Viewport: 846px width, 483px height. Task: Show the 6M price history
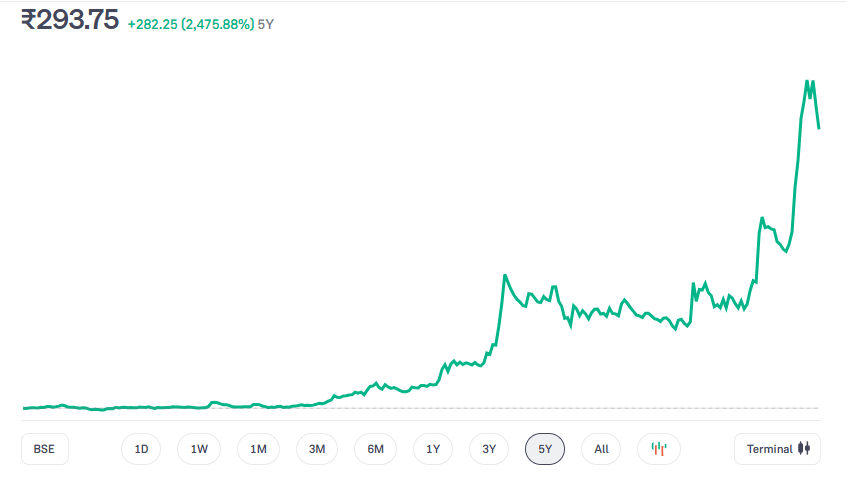375,449
